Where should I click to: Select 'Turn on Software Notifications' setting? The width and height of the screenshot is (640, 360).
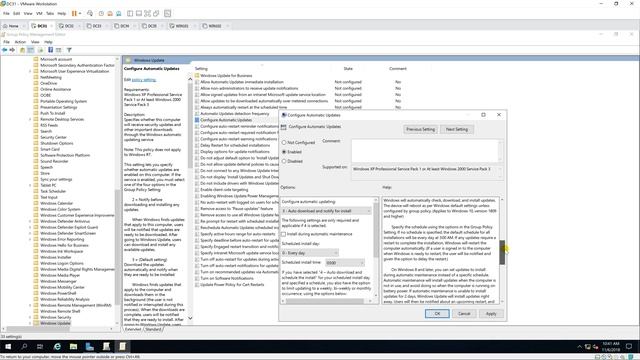point(227,278)
